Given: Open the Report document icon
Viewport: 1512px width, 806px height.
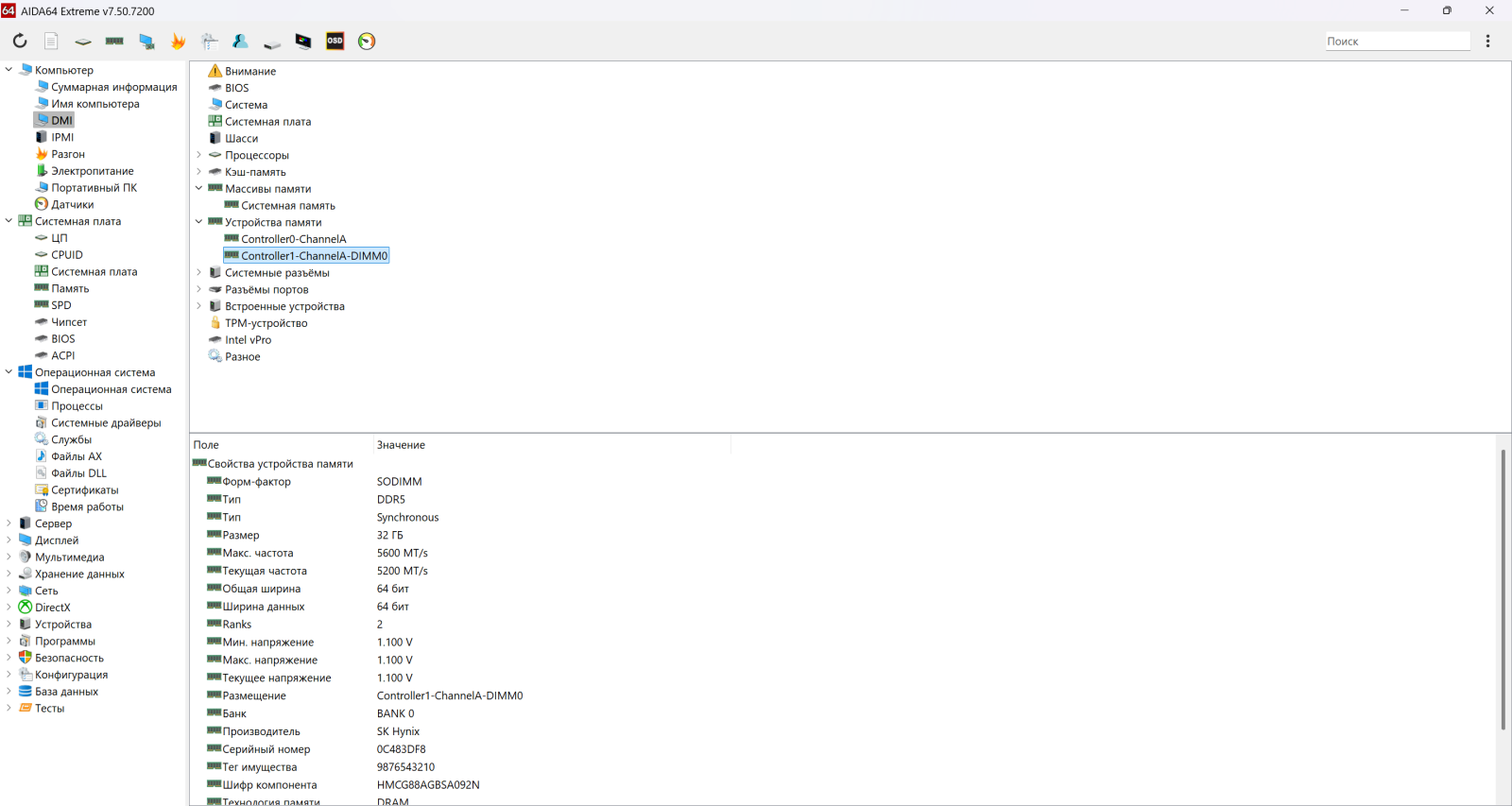Looking at the screenshot, I should pos(51,41).
